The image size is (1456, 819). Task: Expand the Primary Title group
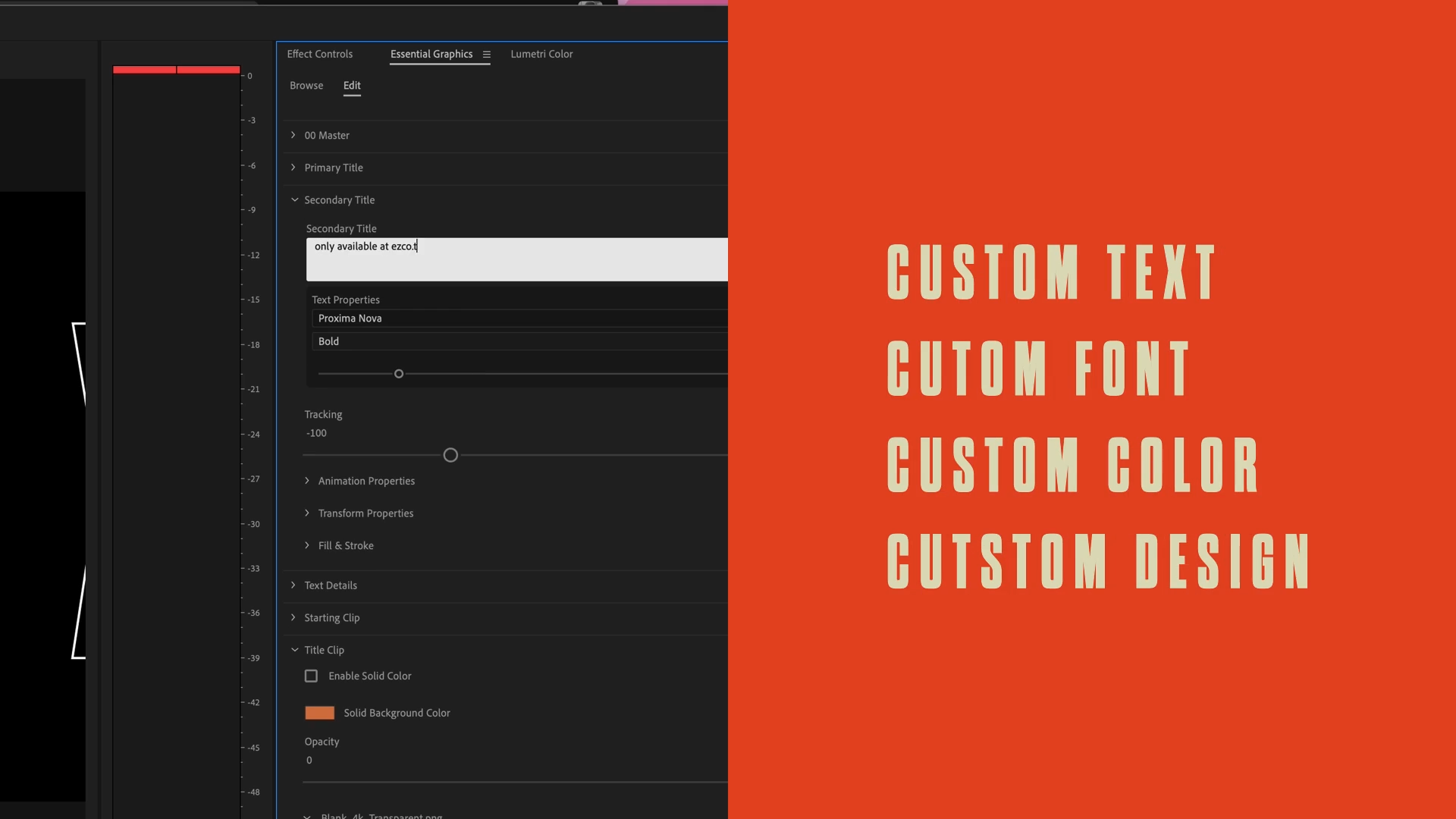tap(293, 168)
